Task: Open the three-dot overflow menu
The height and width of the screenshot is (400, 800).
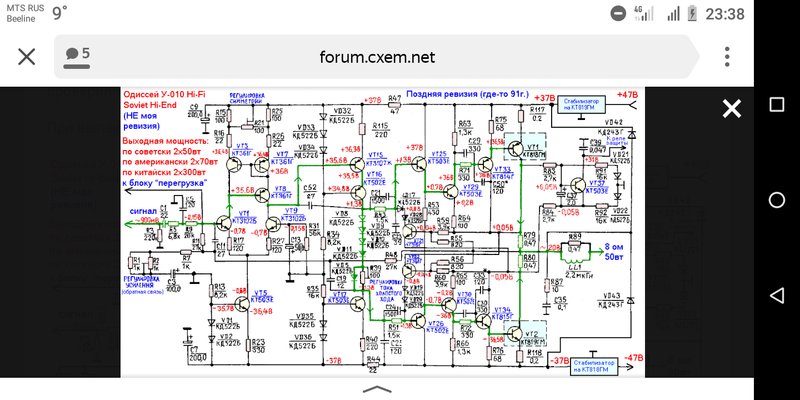Action: click(x=727, y=57)
